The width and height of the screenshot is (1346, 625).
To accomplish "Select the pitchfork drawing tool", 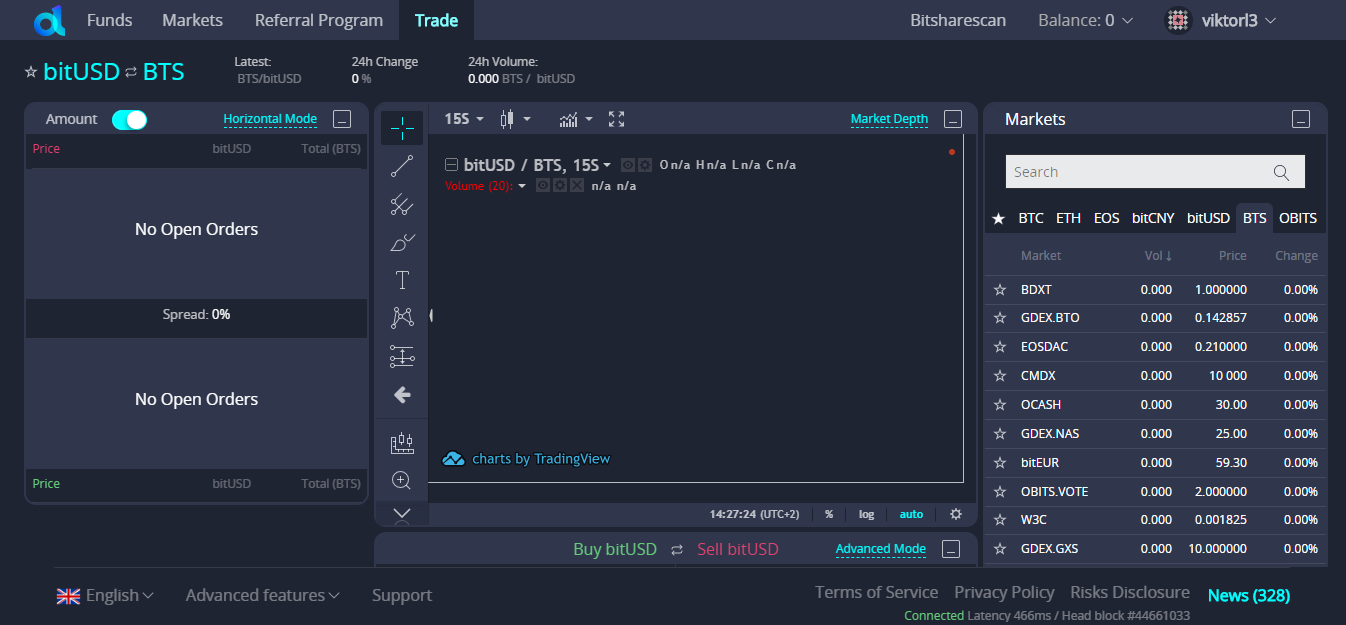I will pos(402,205).
